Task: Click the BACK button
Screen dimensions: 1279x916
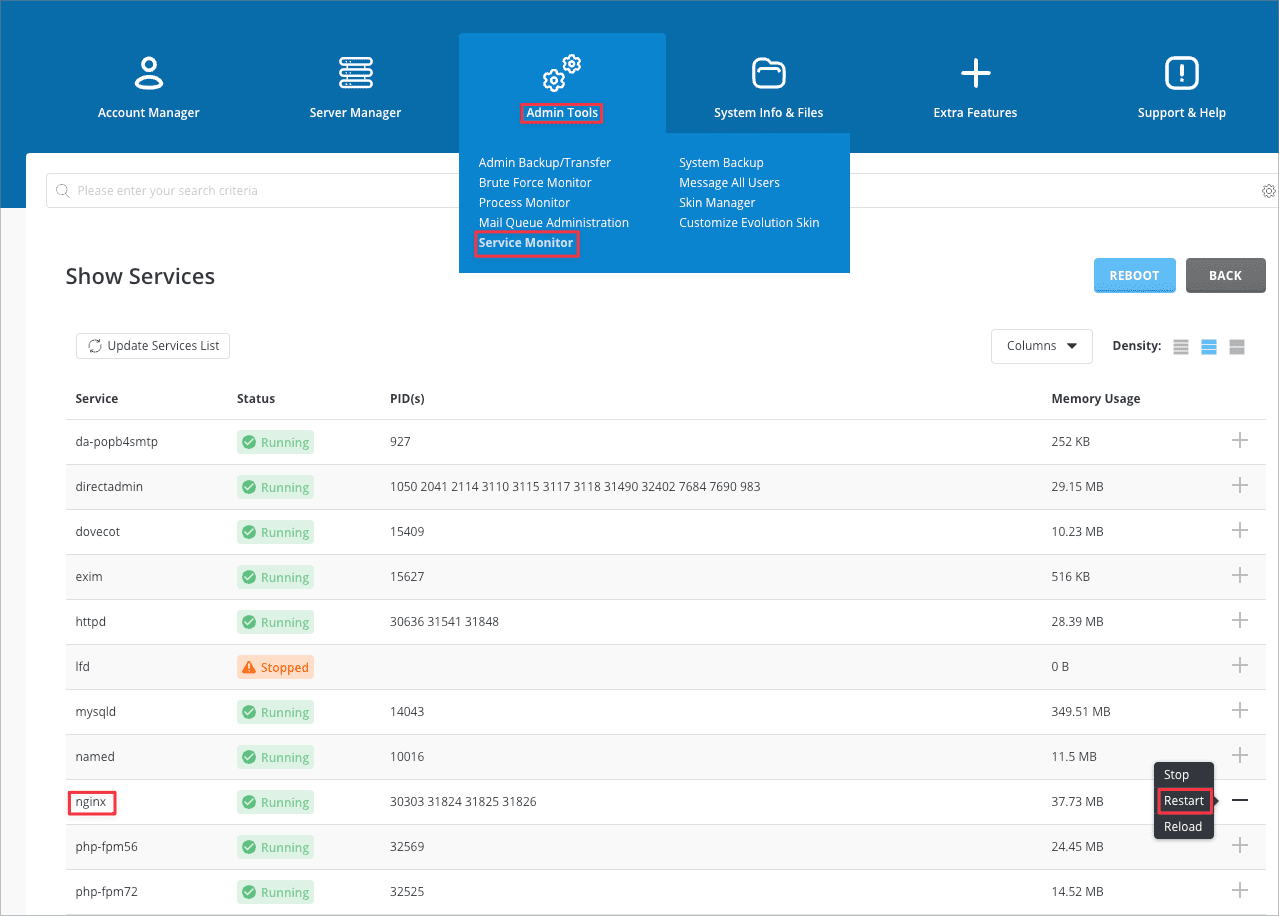Action: point(1225,276)
